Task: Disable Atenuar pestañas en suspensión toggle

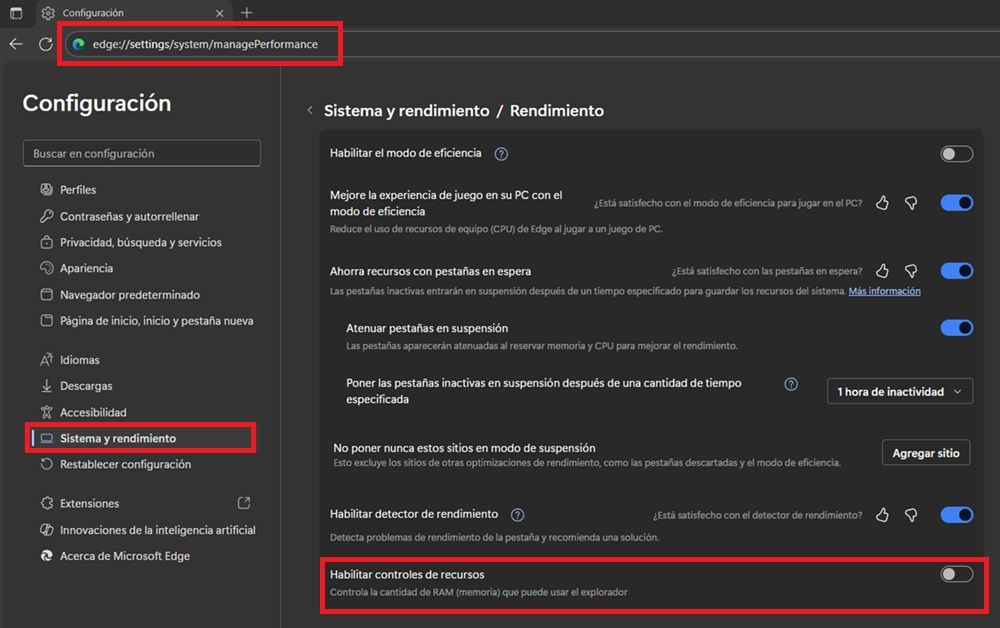Action: (956, 328)
